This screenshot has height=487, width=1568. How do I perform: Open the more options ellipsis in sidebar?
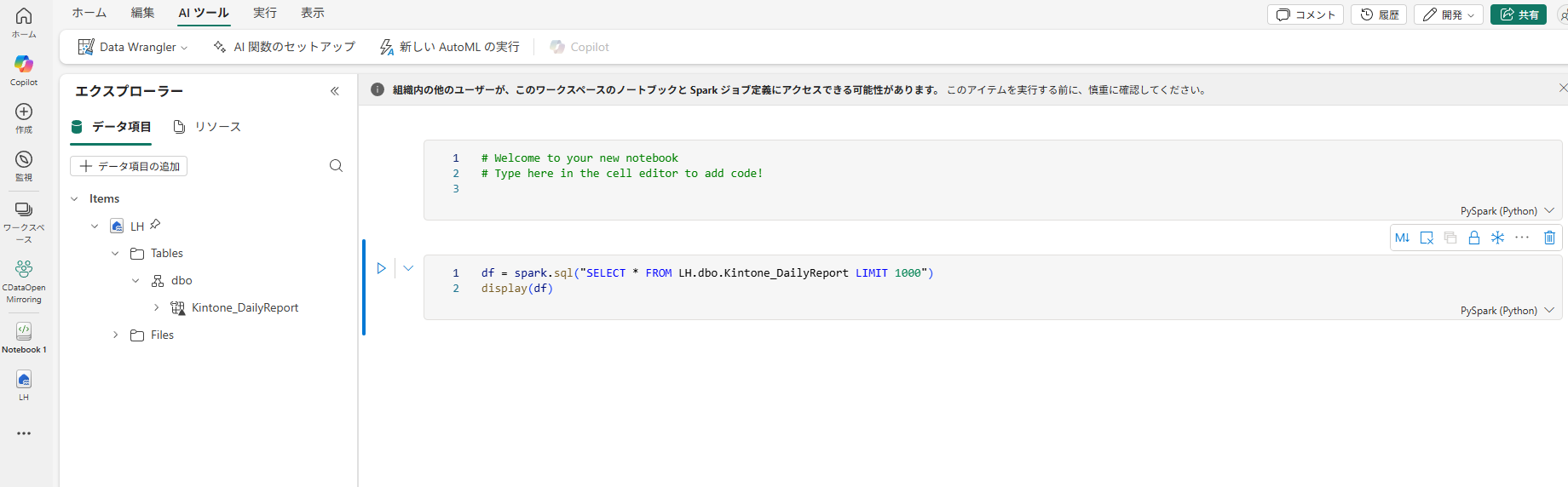24,433
